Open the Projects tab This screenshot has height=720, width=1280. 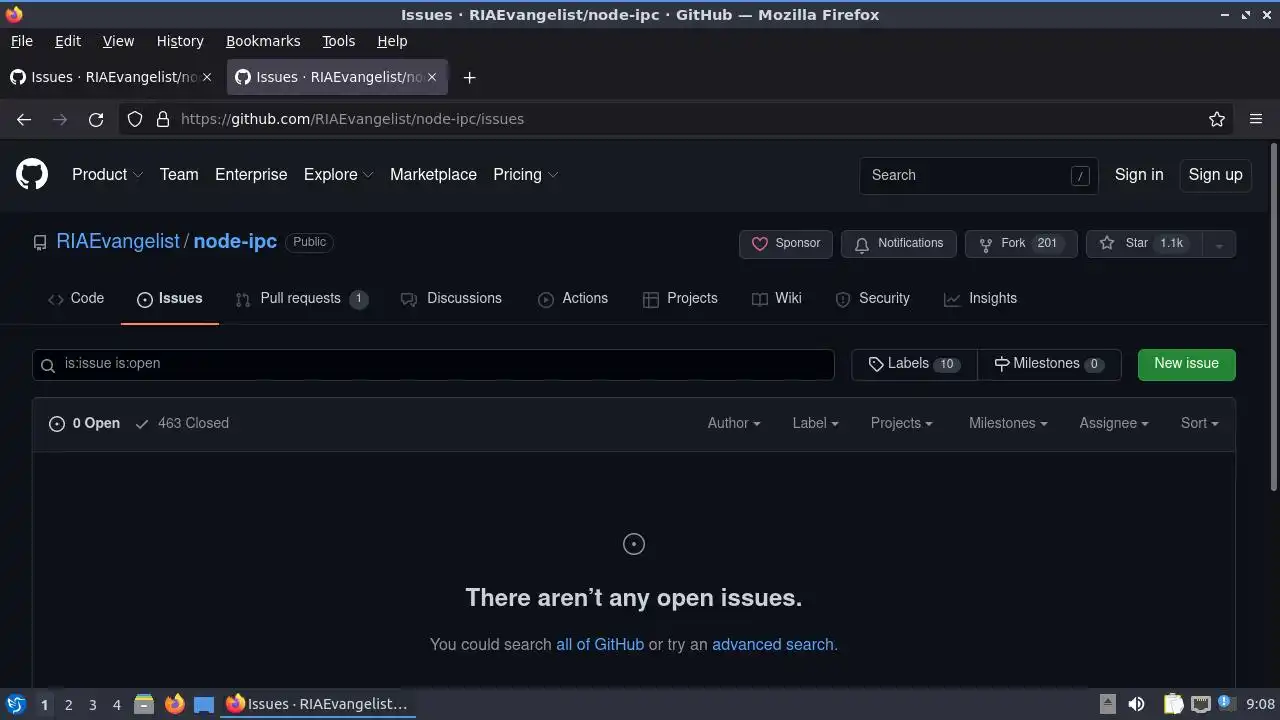pos(680,298)
